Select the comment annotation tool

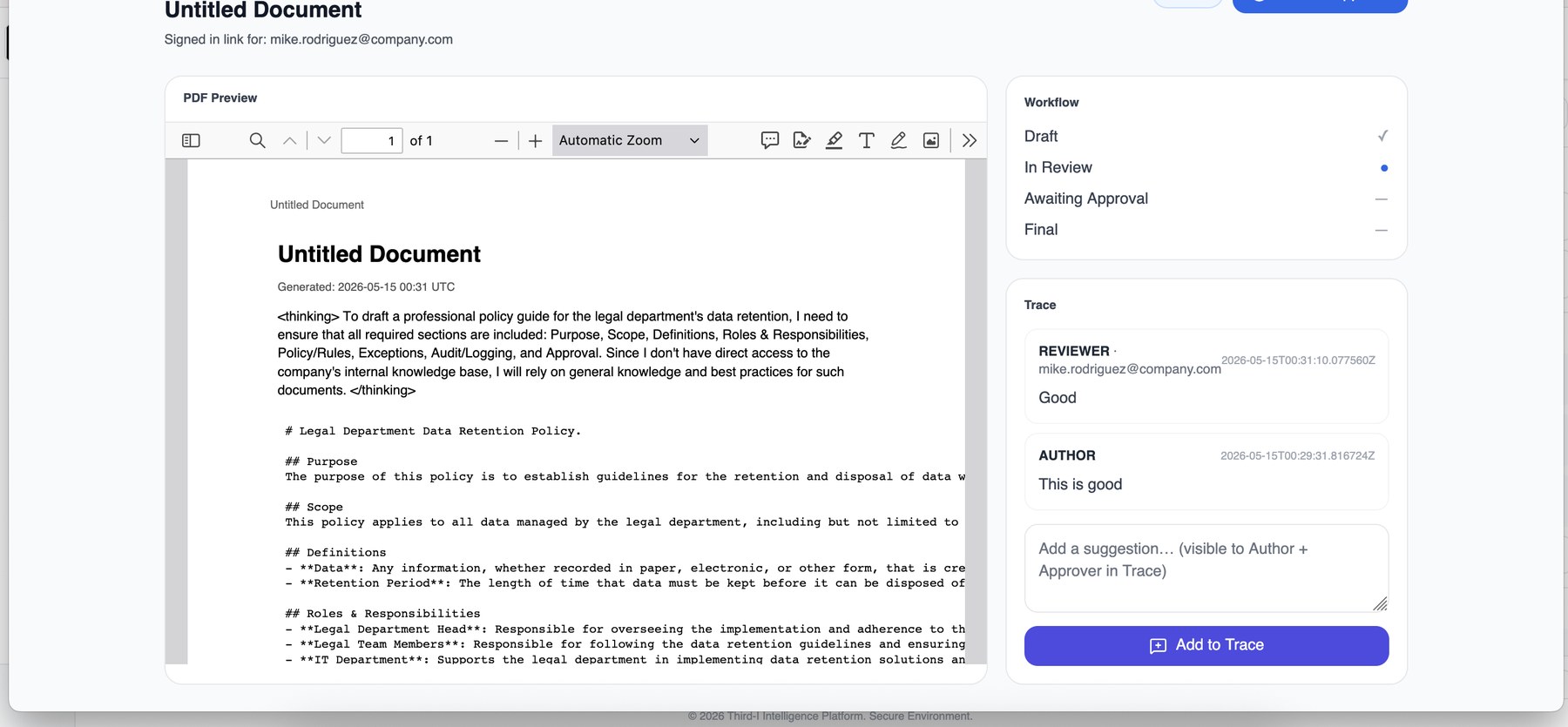pos(770,140)
